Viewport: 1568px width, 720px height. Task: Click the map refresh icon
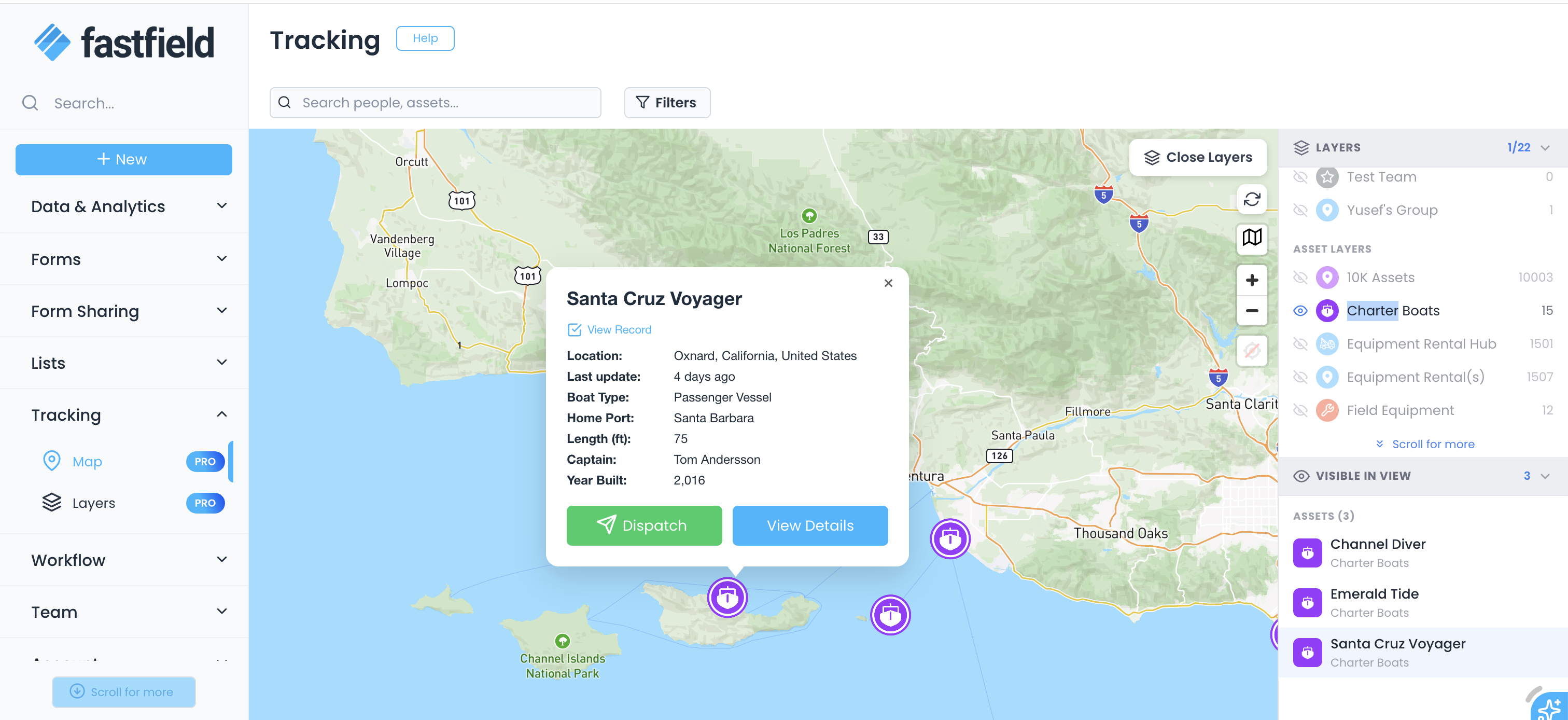pos(1252,199)
